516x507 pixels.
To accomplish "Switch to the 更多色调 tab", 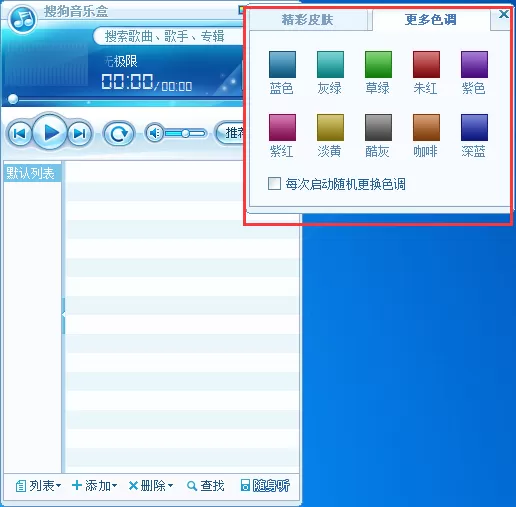I will coord(431,20).
